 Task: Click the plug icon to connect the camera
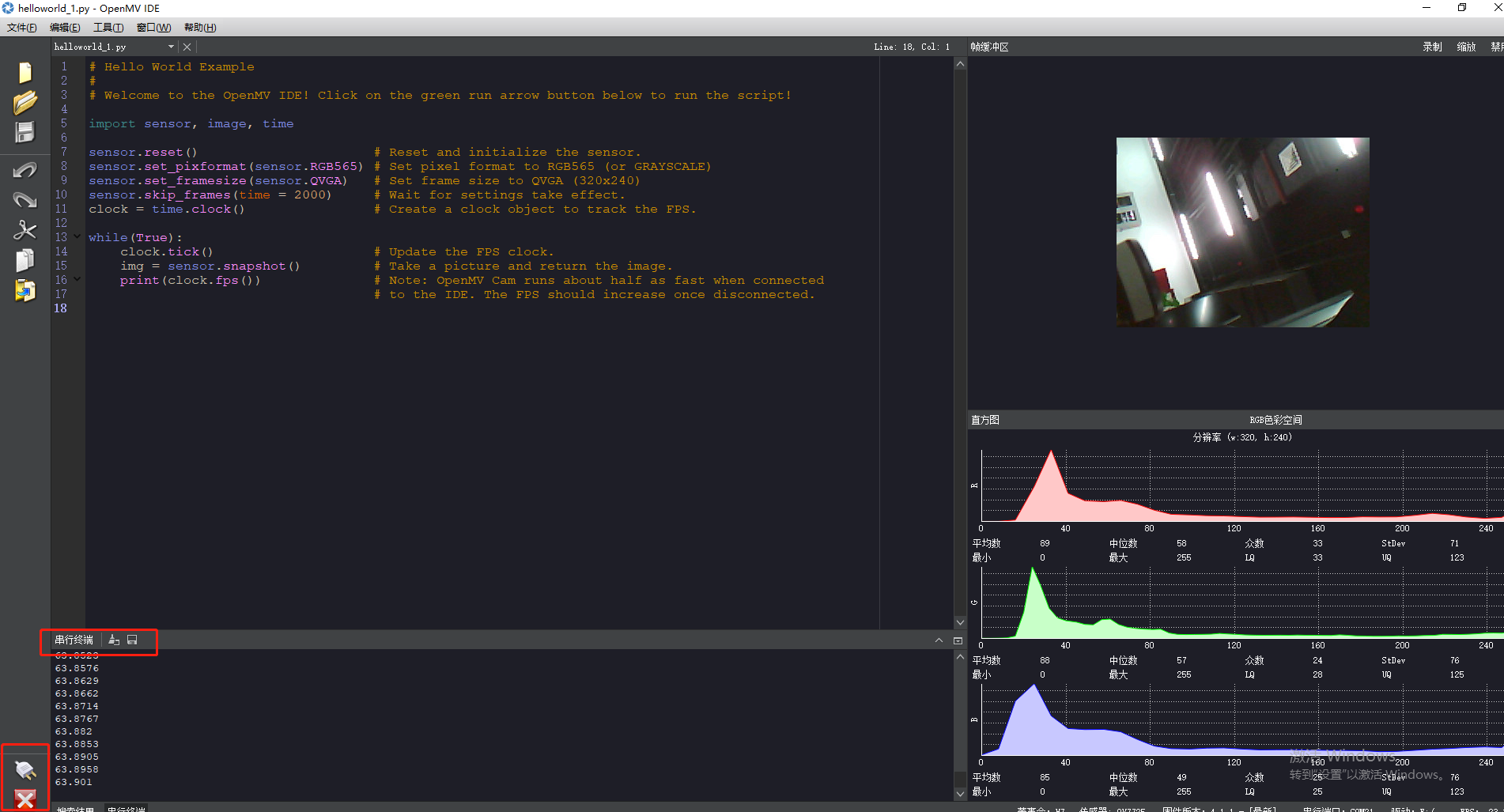click(x=25, y=769)
